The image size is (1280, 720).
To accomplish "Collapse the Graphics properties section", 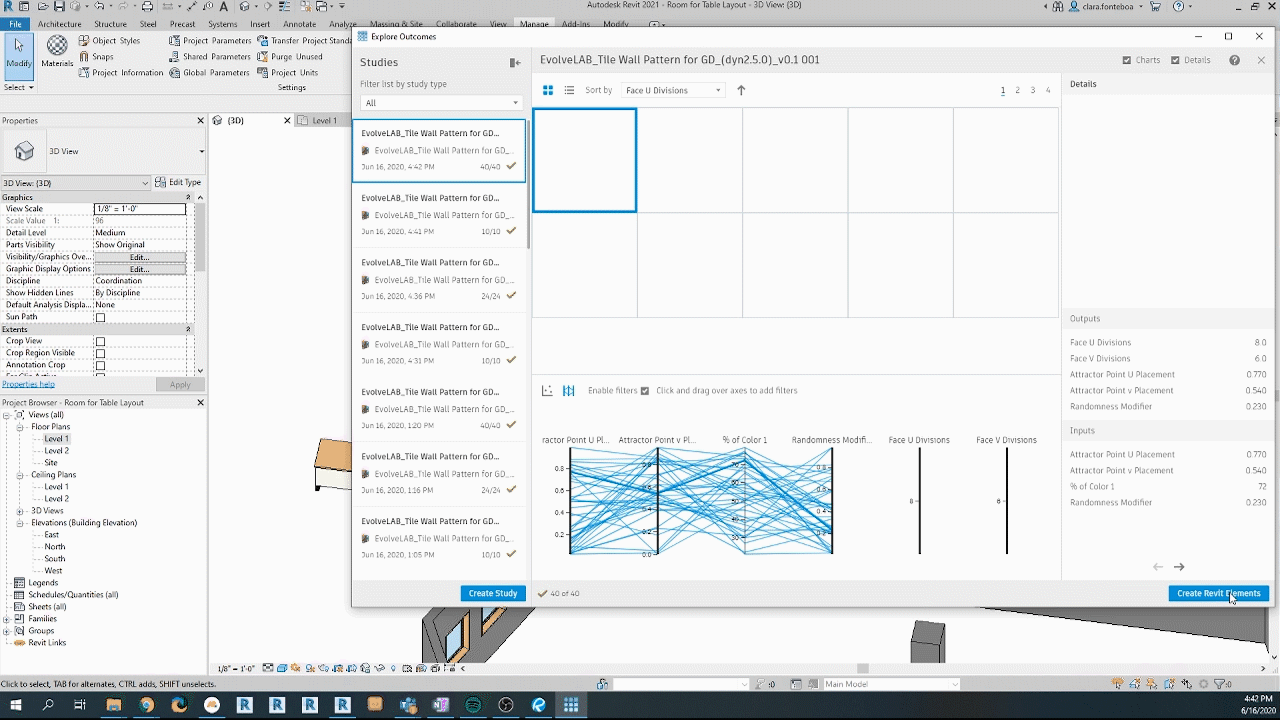I will coord(188,197).
